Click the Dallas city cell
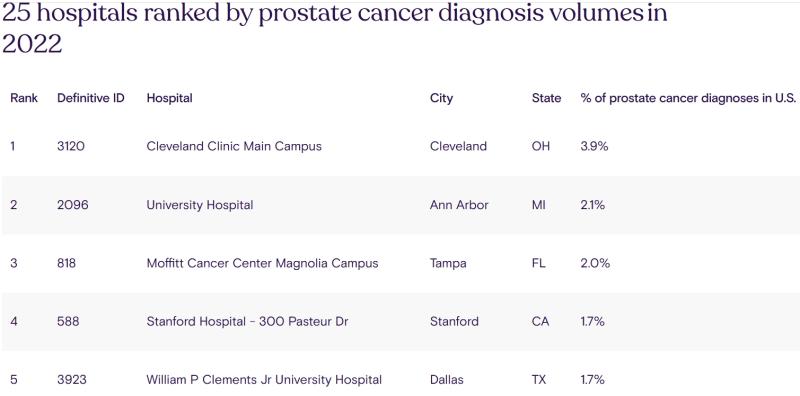Screen dimensions: 800x396 pyautogui.click(x=447, y=380)
